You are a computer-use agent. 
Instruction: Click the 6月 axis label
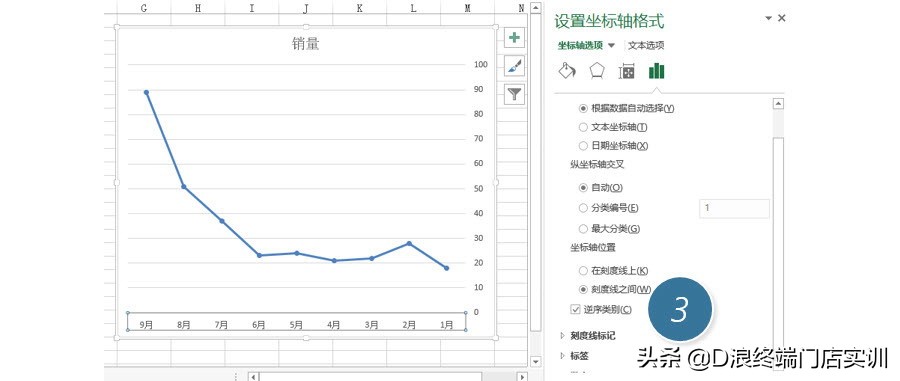[x=259, y=325]
